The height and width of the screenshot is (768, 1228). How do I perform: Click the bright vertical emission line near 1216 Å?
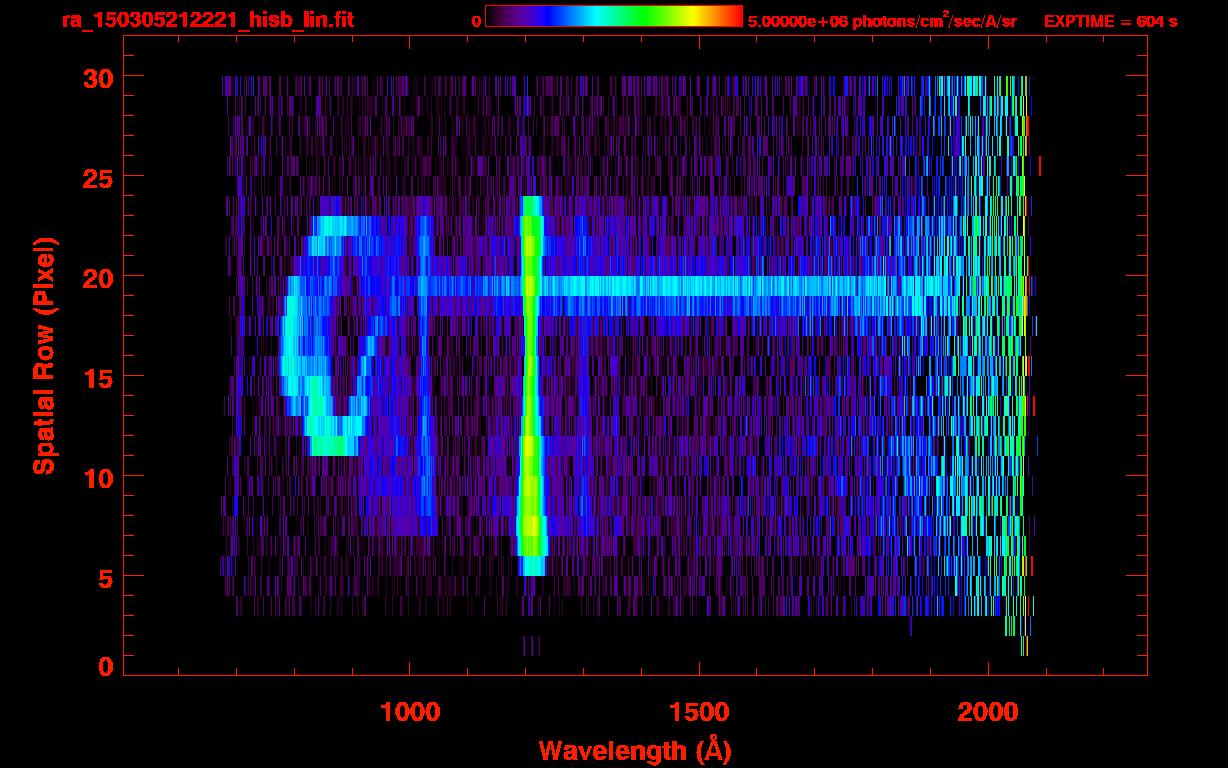pyautogui.click(x=532, y=386)
